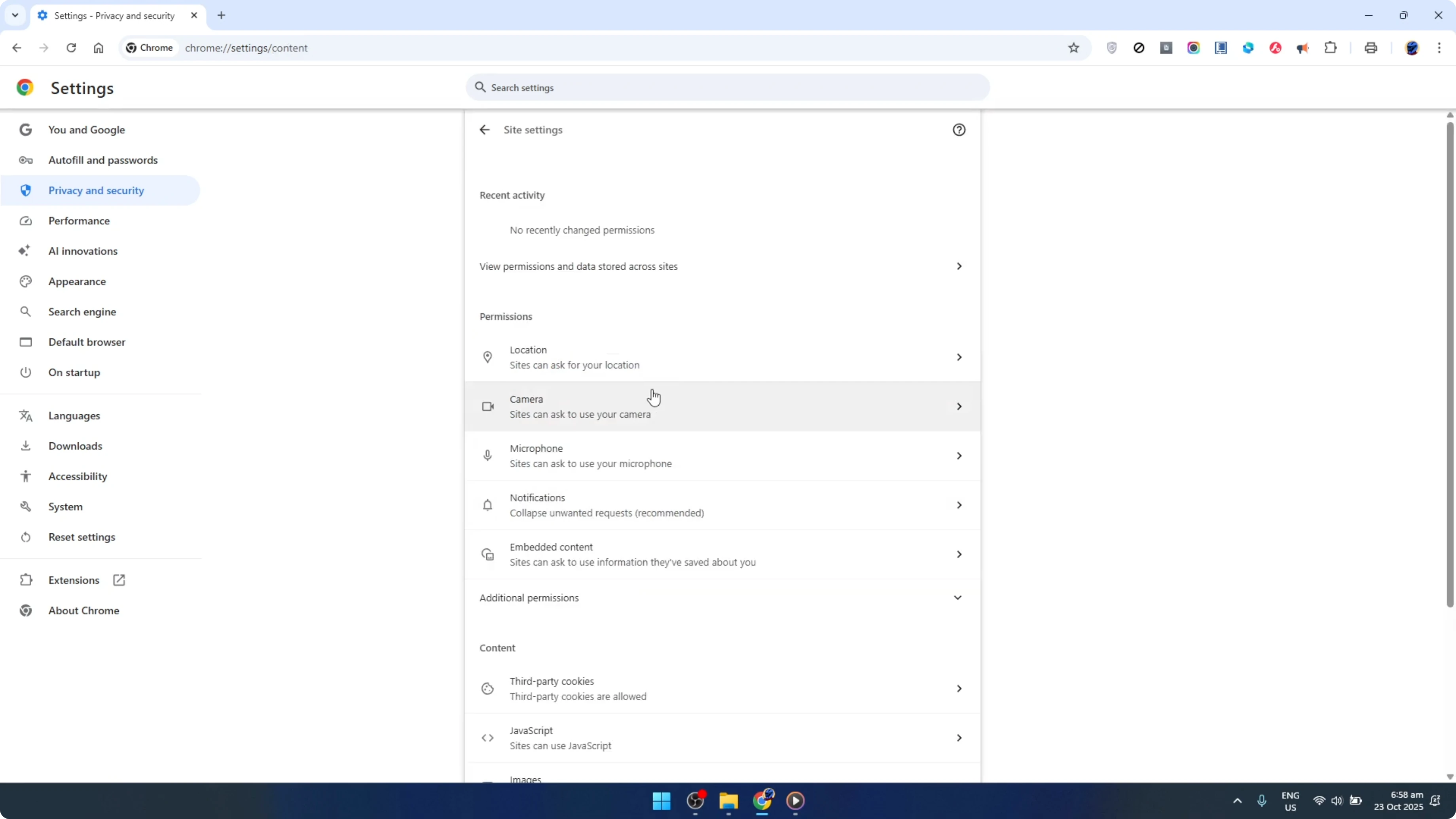
Task: Open About Chrome page
Action: 100,611
